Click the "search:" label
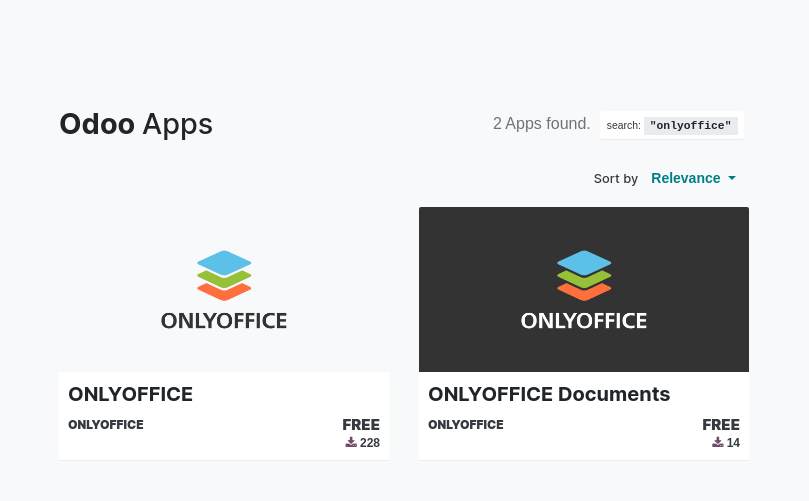Image resolution: width=809 pixels, height=501 pixels. click(x=623, y=125)
